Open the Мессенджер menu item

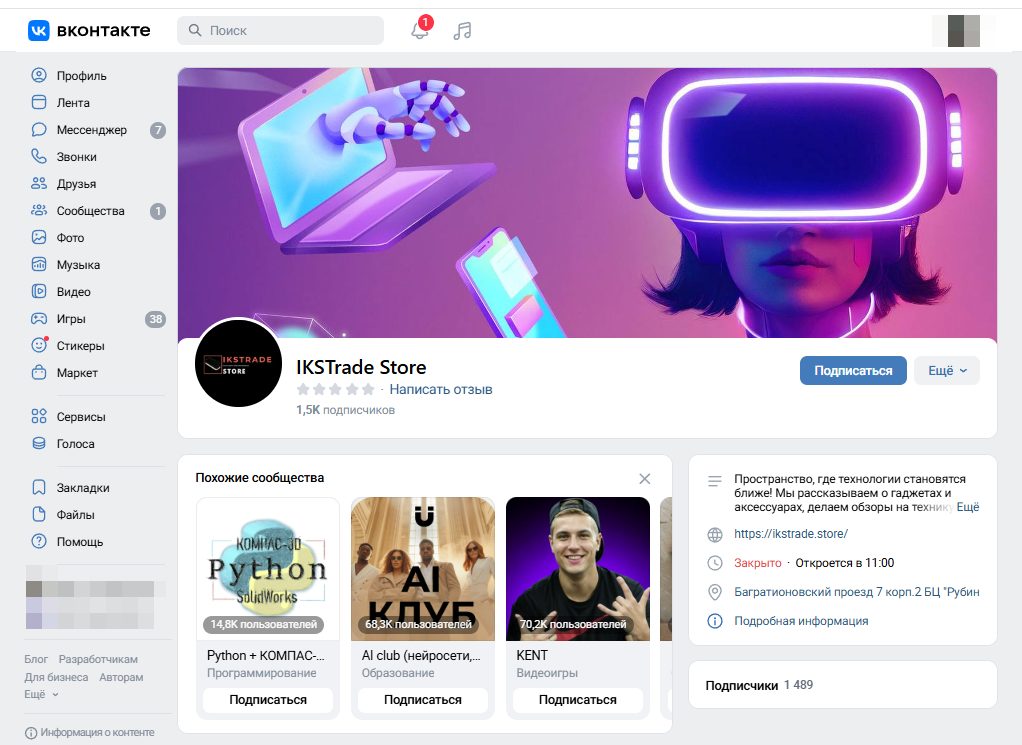click(x=98, y=130)
